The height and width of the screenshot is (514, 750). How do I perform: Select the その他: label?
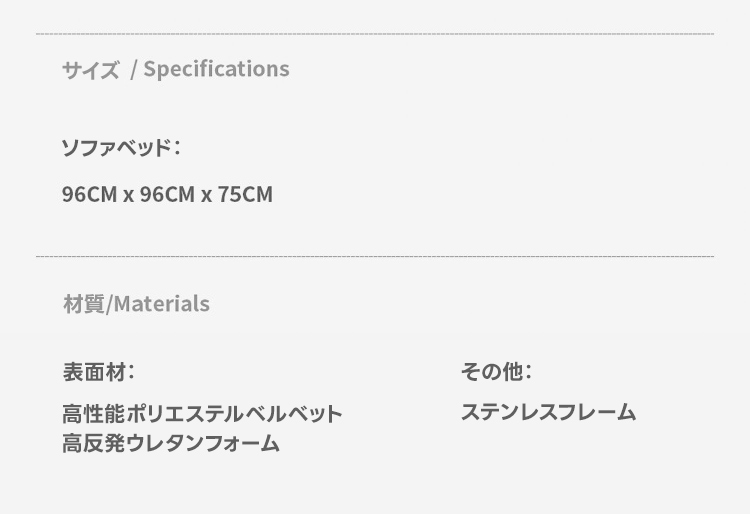coord(495,372)
